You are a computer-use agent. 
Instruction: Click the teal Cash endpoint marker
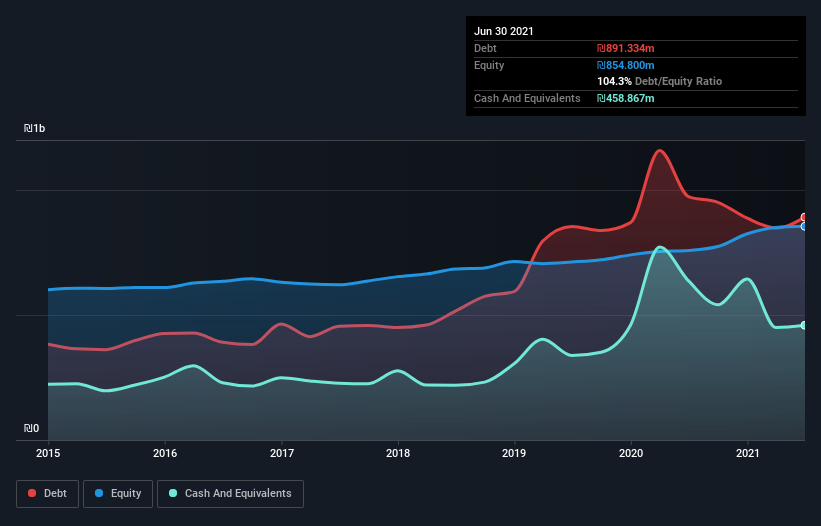804,326
